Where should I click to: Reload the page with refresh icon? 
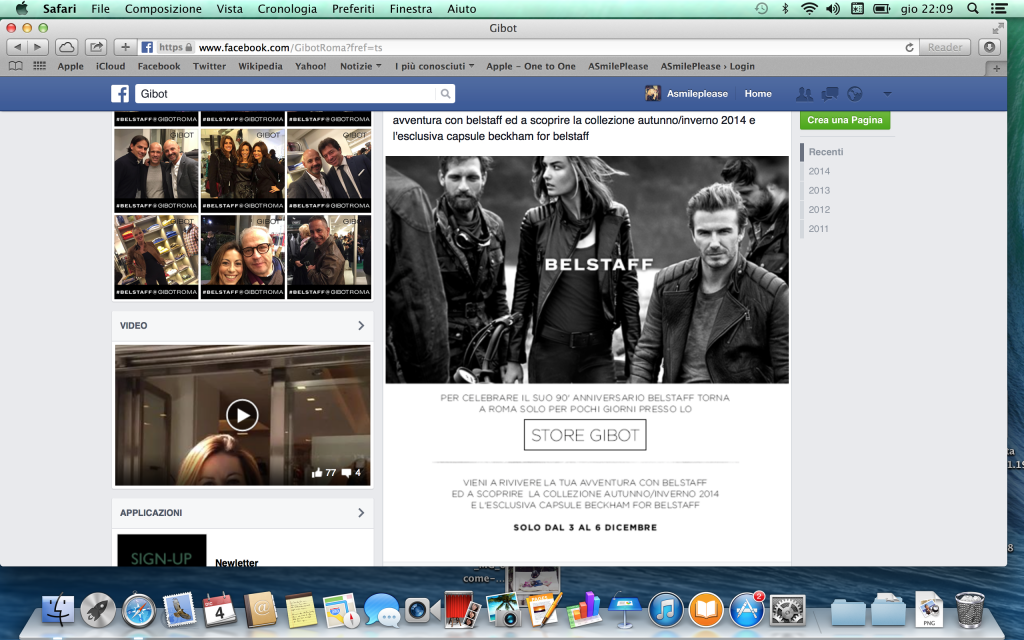click(x=909, y=47)
